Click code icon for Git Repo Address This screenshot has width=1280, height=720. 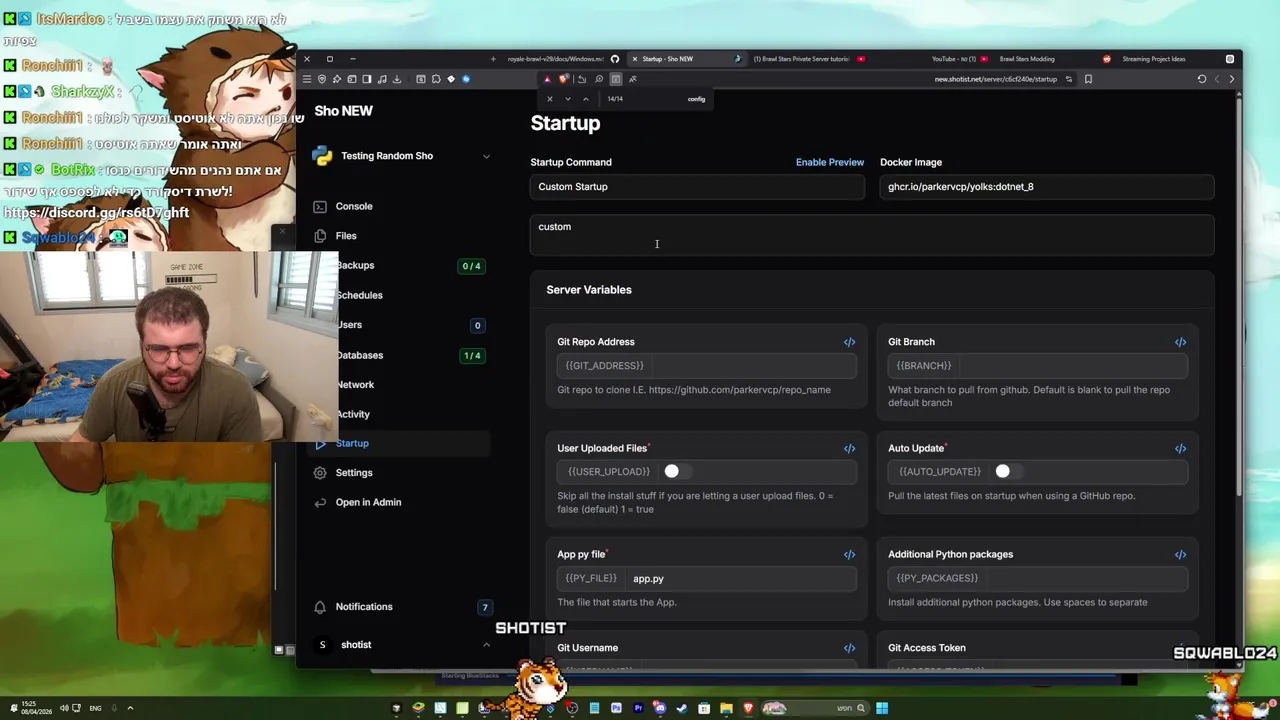coord(849,342)
